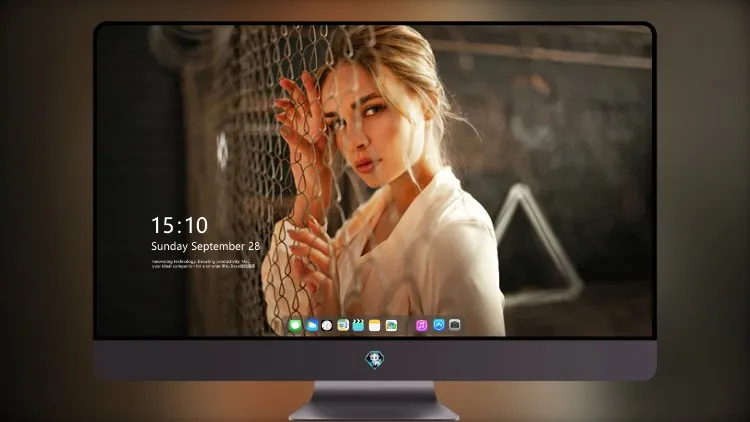Viewport: 750px width, 422px height.
Task: Launch the Weather app from the dock
Action: (x=311, y=326)
